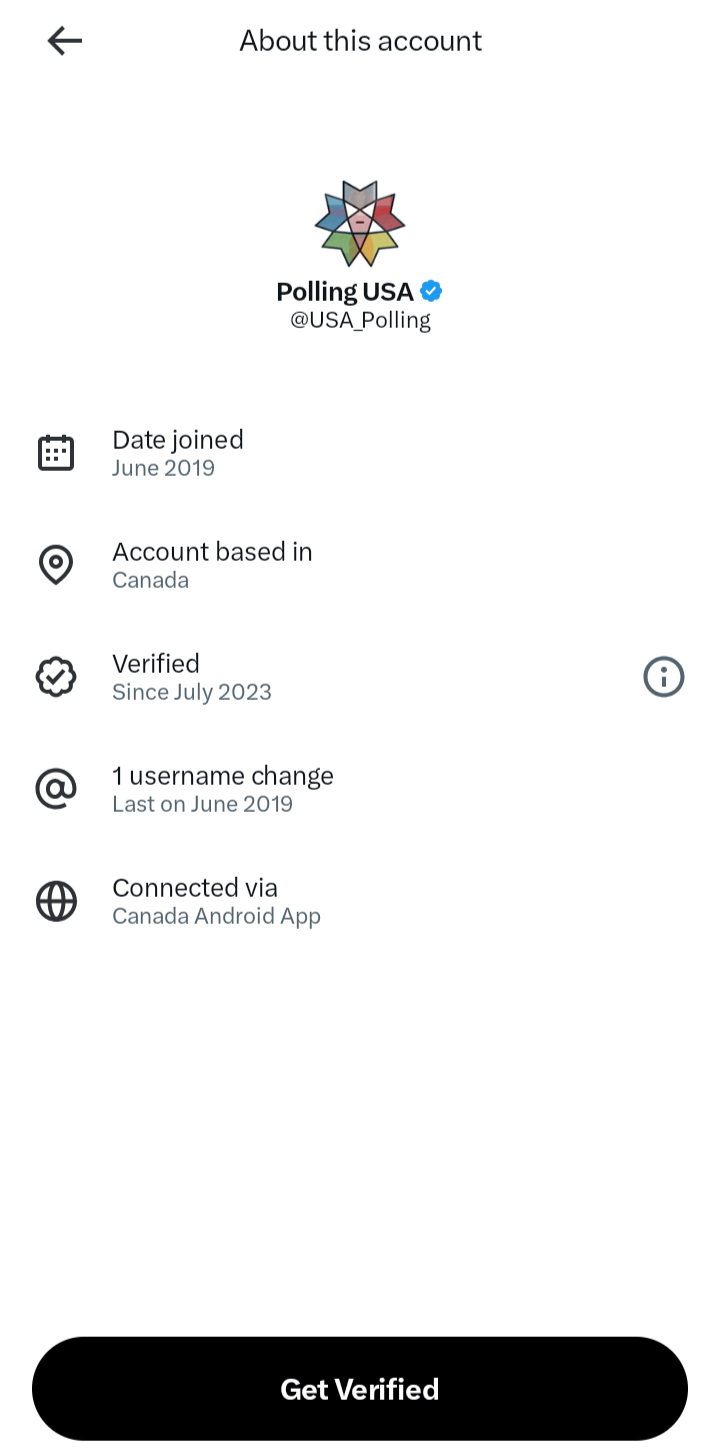The height and width of the screenshot is (1453, 720).
Task: Open the verification info circle icon
Action: click(x=663, y=677)
